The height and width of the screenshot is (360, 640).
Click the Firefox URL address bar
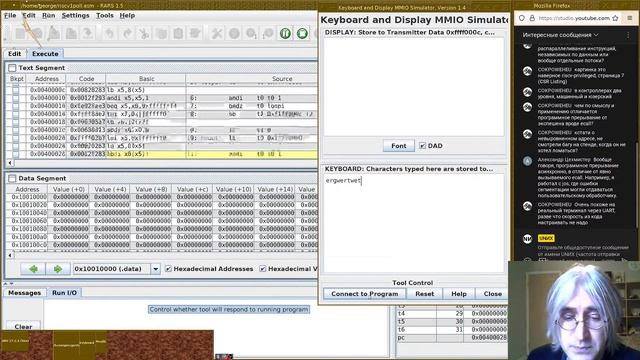coord(573,18)
